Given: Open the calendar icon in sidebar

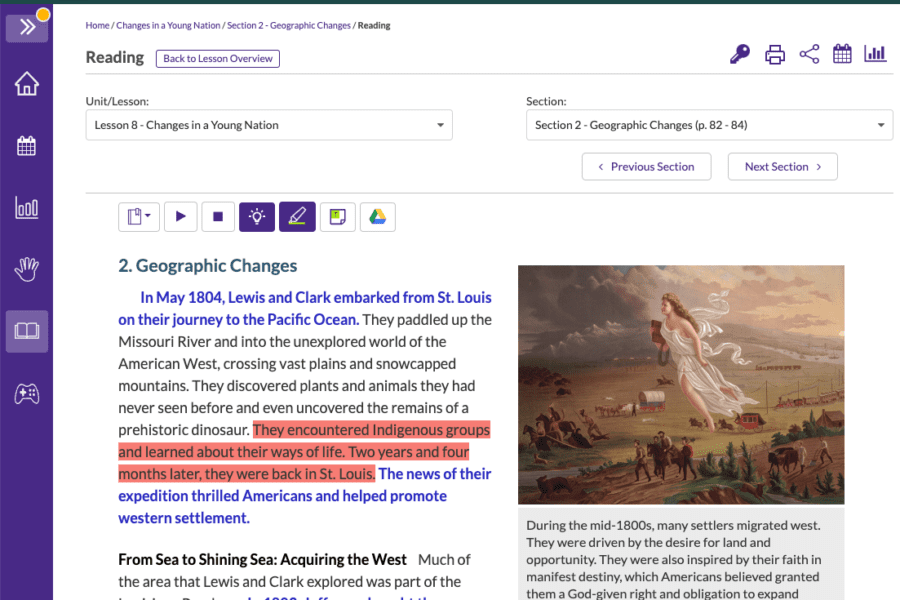Looking at the screenshot, I should pos(26,146).
